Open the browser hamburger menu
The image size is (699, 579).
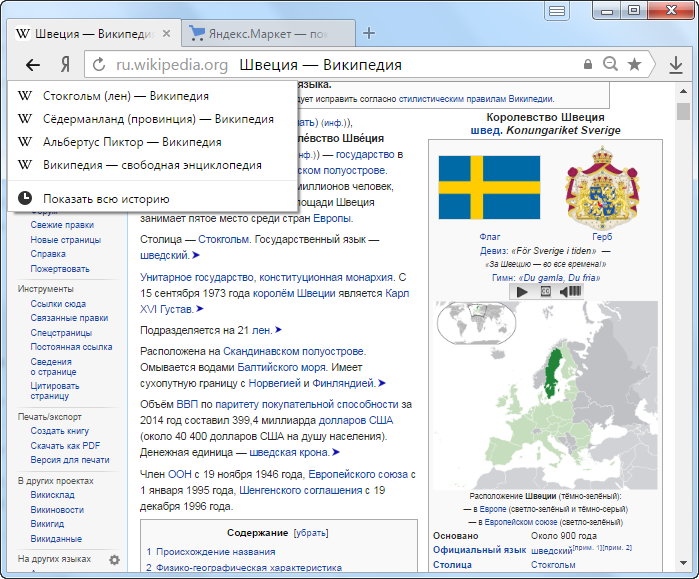(559, 9)
